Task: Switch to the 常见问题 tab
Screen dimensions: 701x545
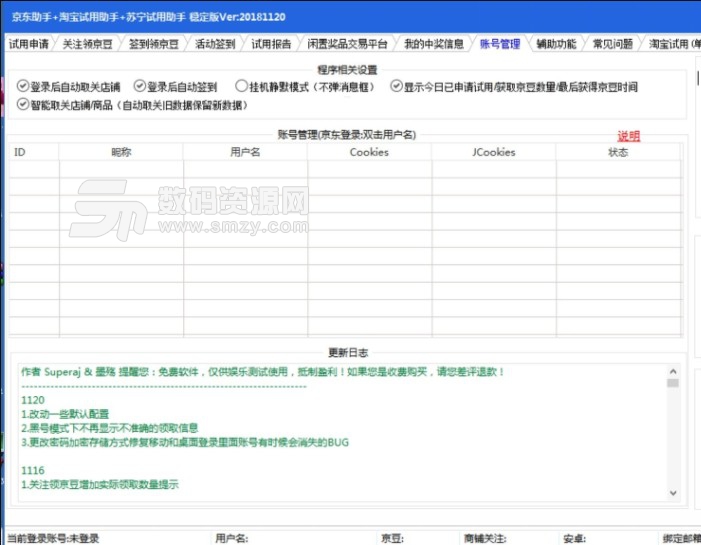Action: [612, 44]
